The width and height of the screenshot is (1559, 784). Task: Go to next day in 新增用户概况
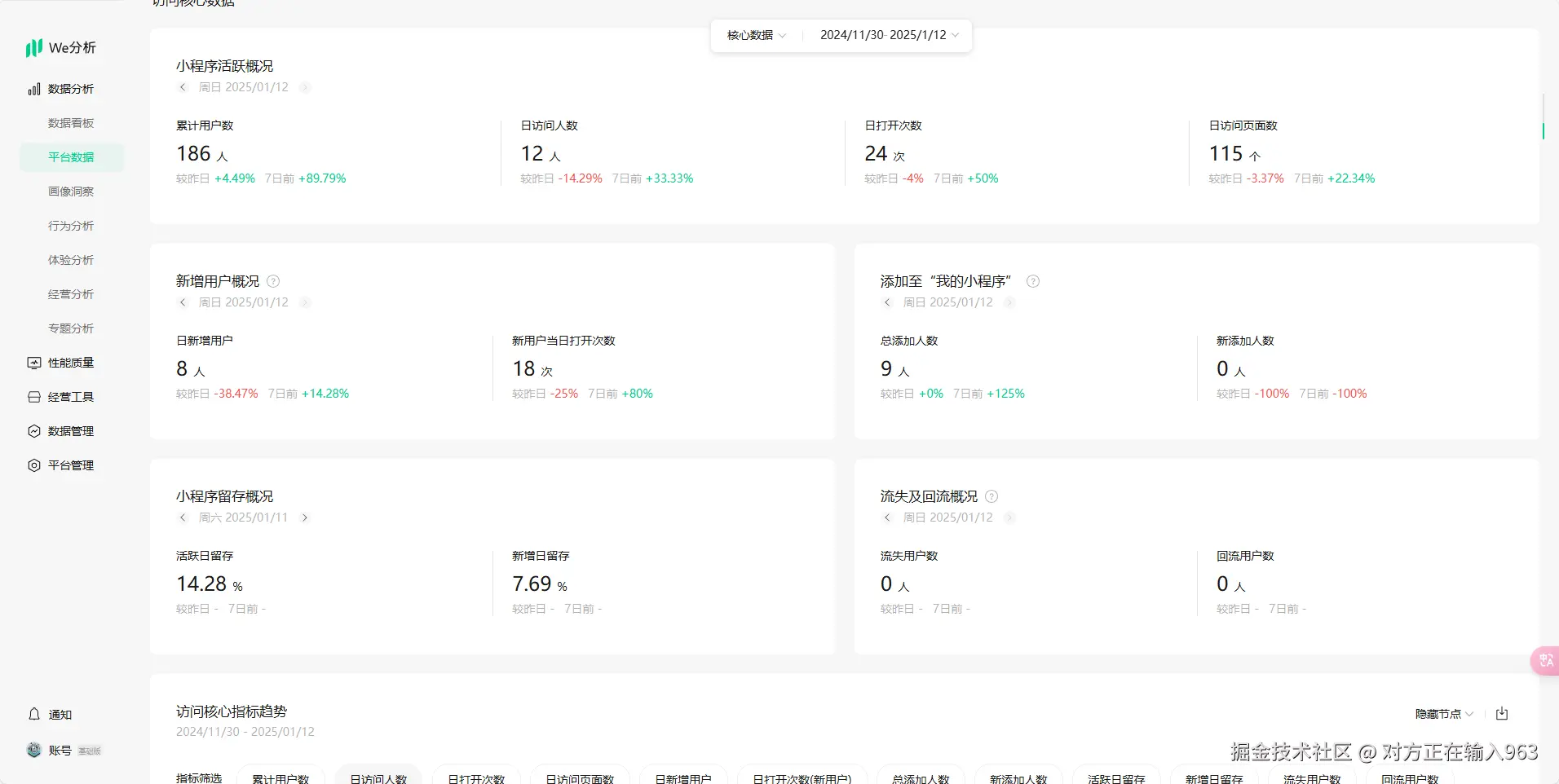coord(305,302)
